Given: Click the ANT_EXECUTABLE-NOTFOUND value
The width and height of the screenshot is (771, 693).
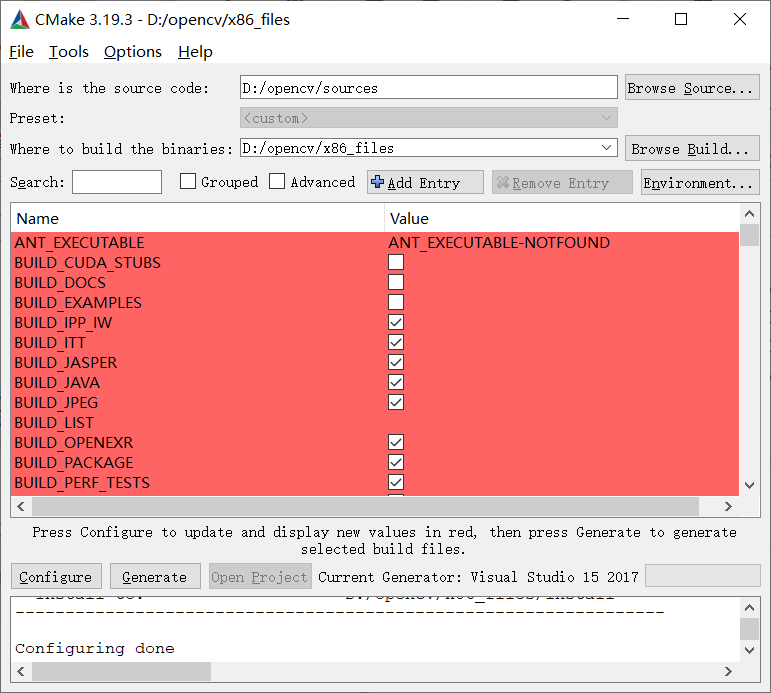Looking at the screenshot, I should point(499,242).
